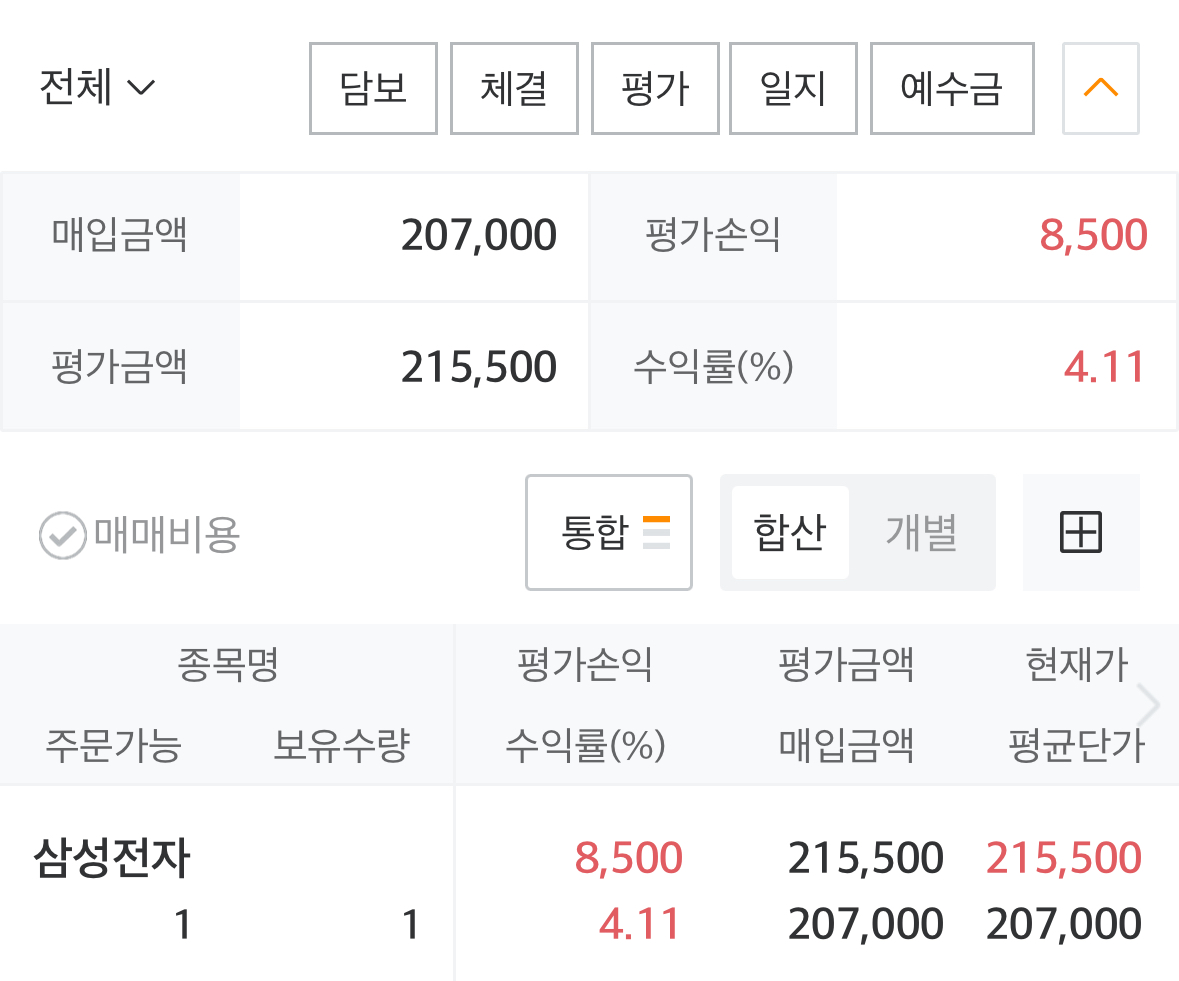Select the 합산 view option
The width and height of the screenshot is (1179, 981).
790,532
